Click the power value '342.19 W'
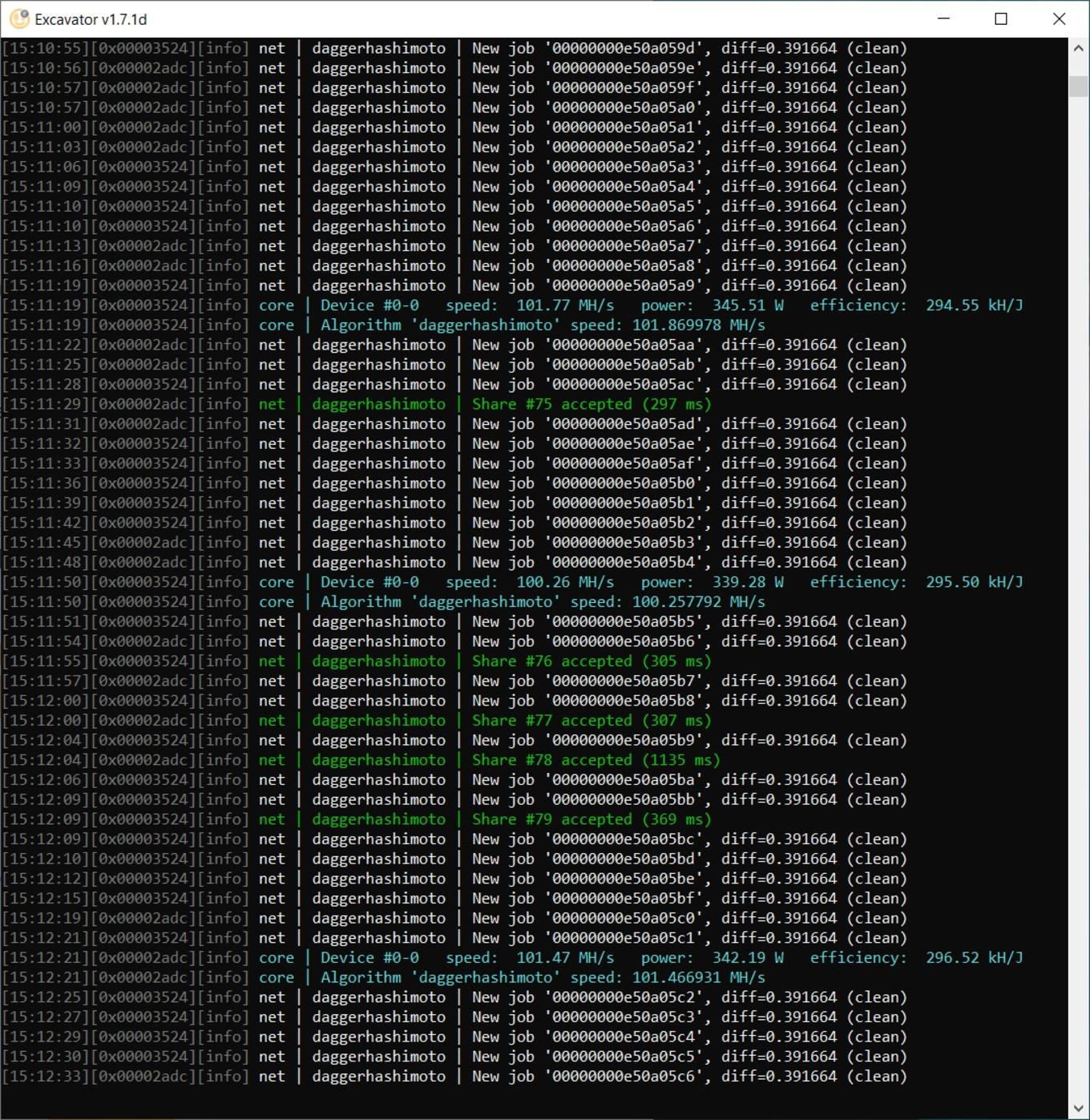 [748, 957]
